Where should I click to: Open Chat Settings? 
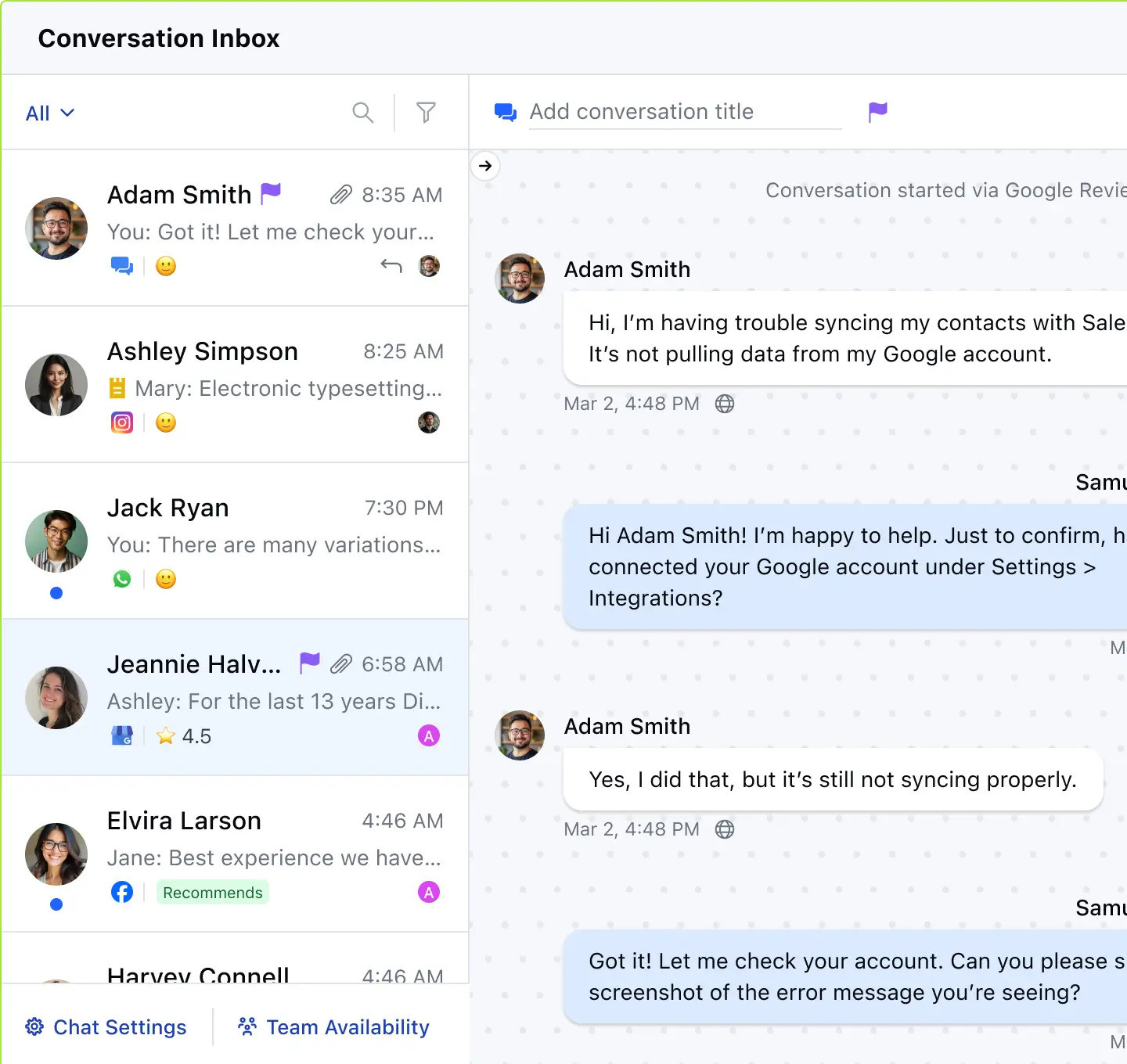(106, 1026)
